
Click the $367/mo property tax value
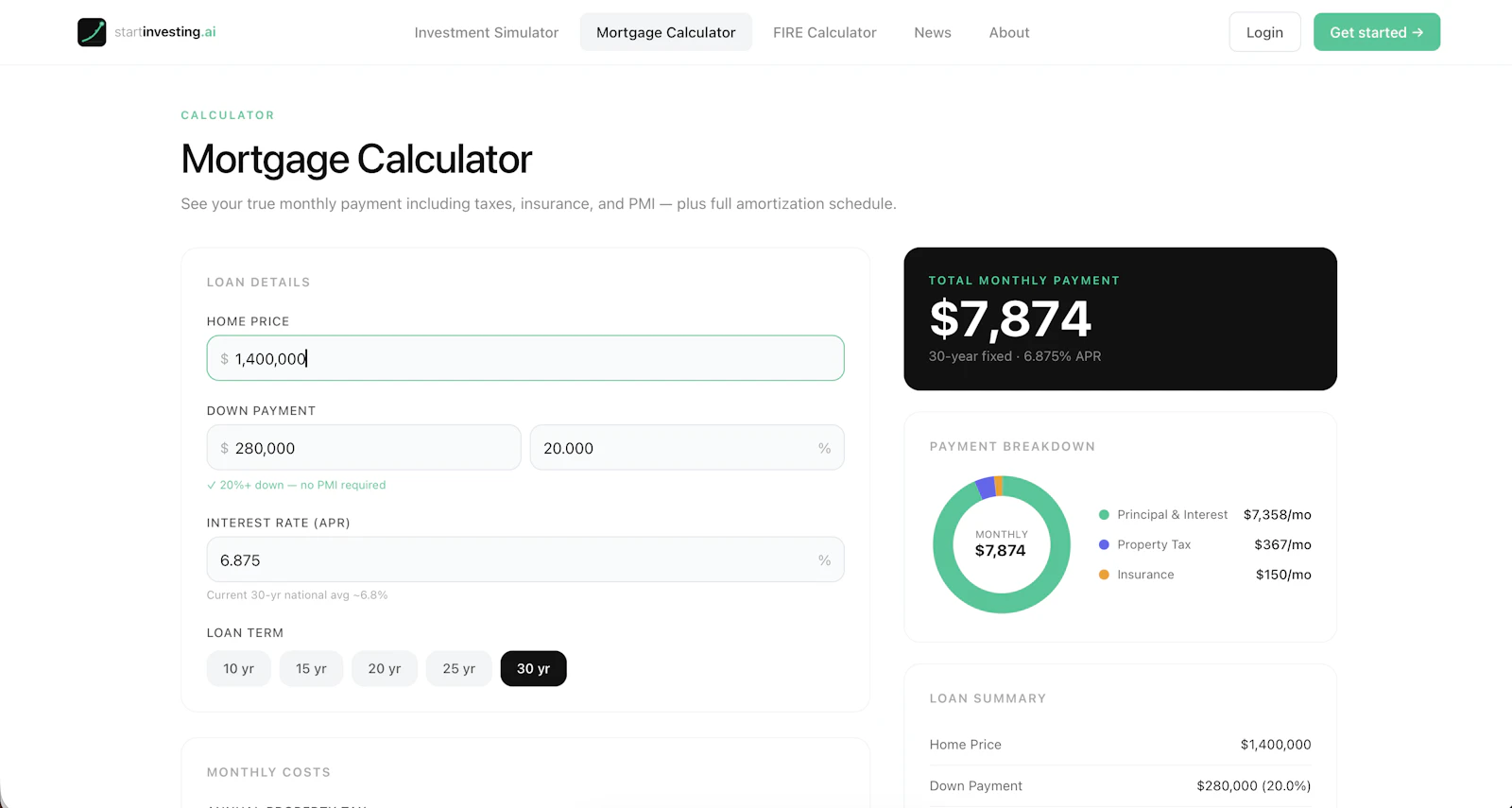tap(1282, 544)
